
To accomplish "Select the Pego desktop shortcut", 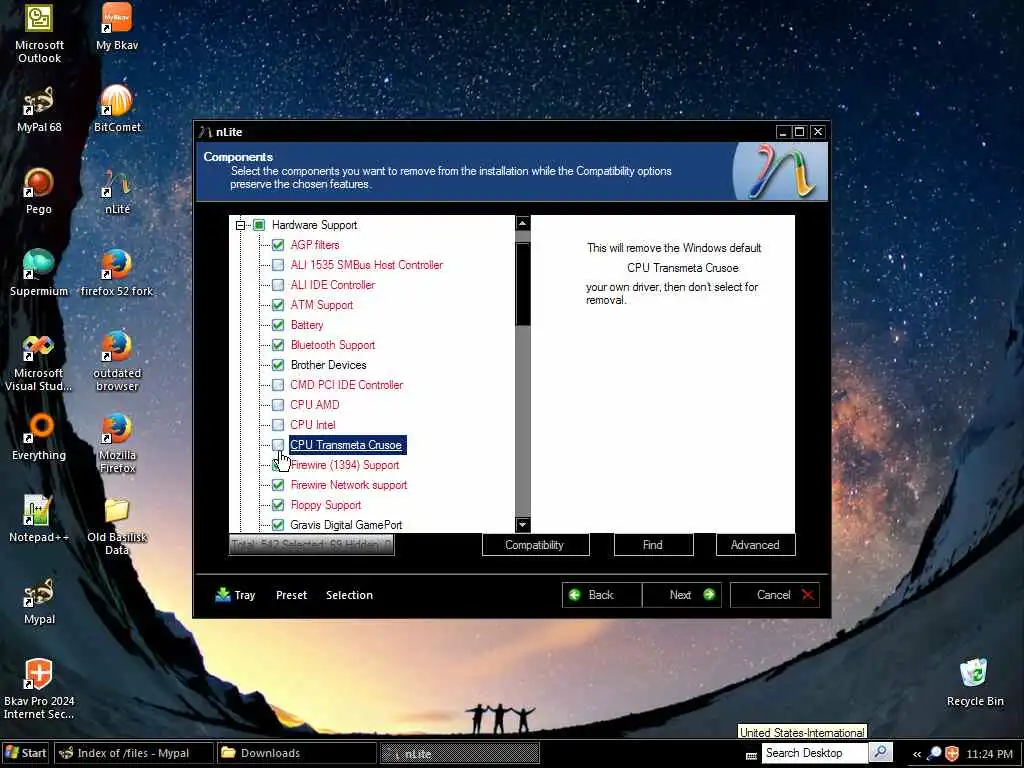I will coord(39,192).
